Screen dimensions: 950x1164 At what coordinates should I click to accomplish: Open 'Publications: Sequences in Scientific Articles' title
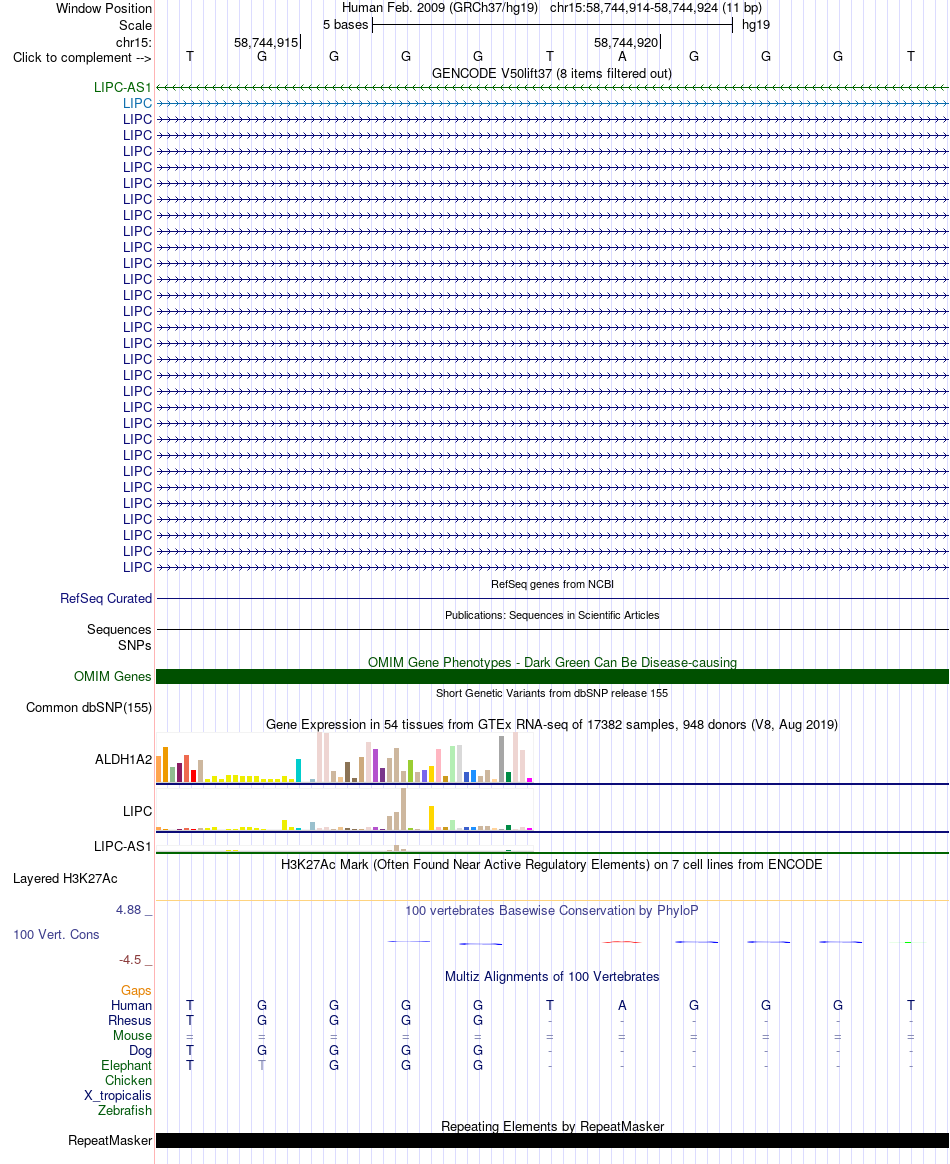[x=552, y=615]
